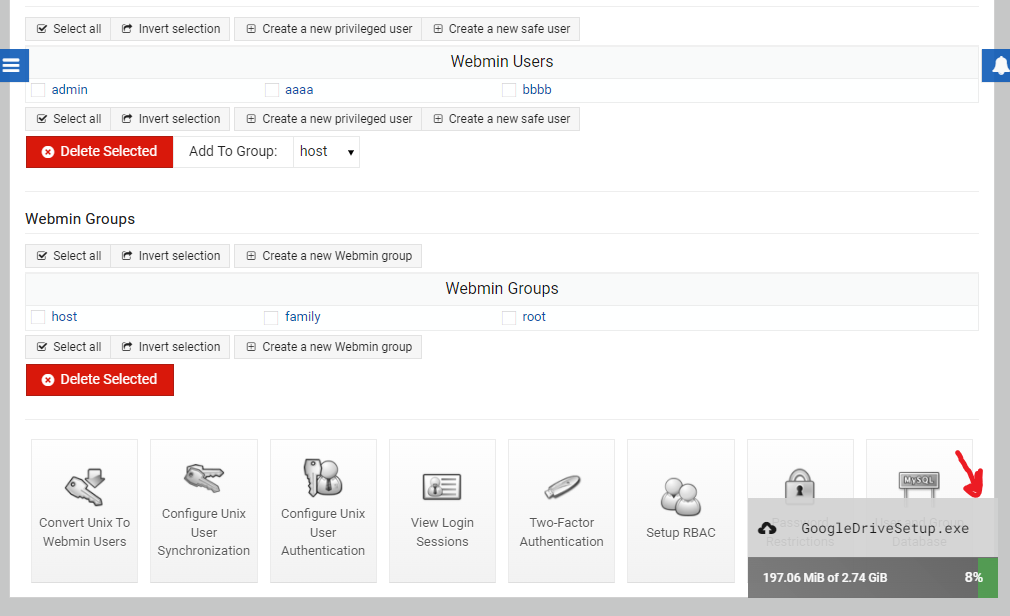The height and width of the screenshot is (616, 1010).
Task: Click the GoogleDriveSetup.exe file name
Action: click(885, 528)
